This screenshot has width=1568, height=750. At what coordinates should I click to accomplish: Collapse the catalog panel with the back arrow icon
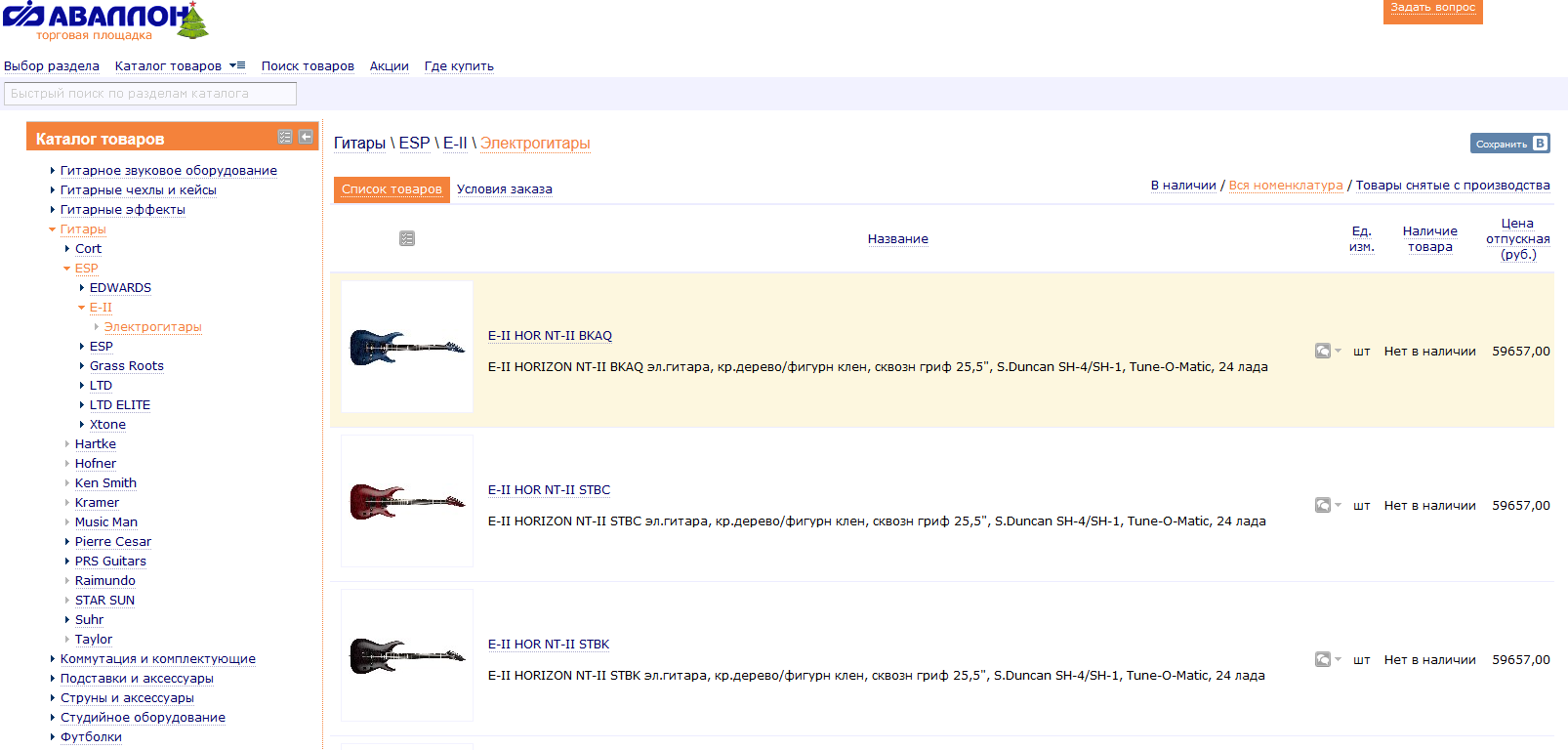click(x=306, y=137)
